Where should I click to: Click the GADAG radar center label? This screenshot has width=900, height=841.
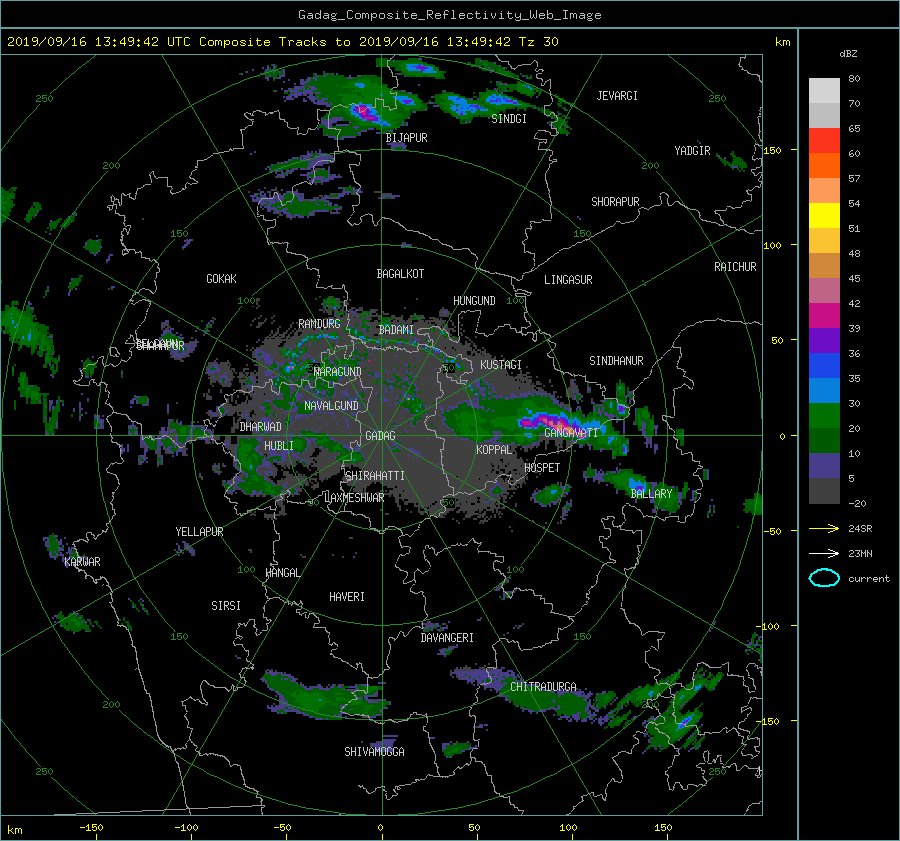(x=381, y=436)
